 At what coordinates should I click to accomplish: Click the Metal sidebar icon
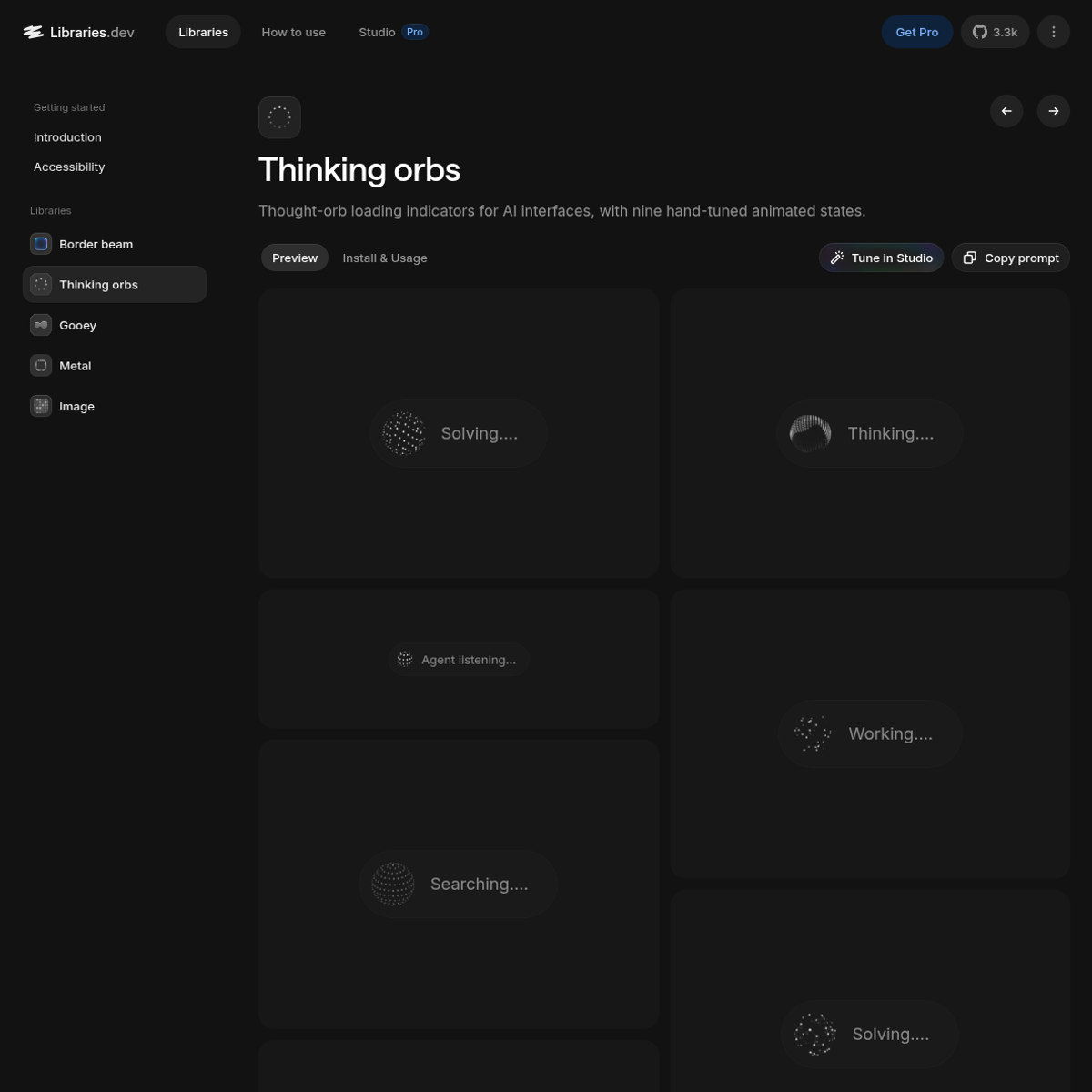tap(41, 366)
